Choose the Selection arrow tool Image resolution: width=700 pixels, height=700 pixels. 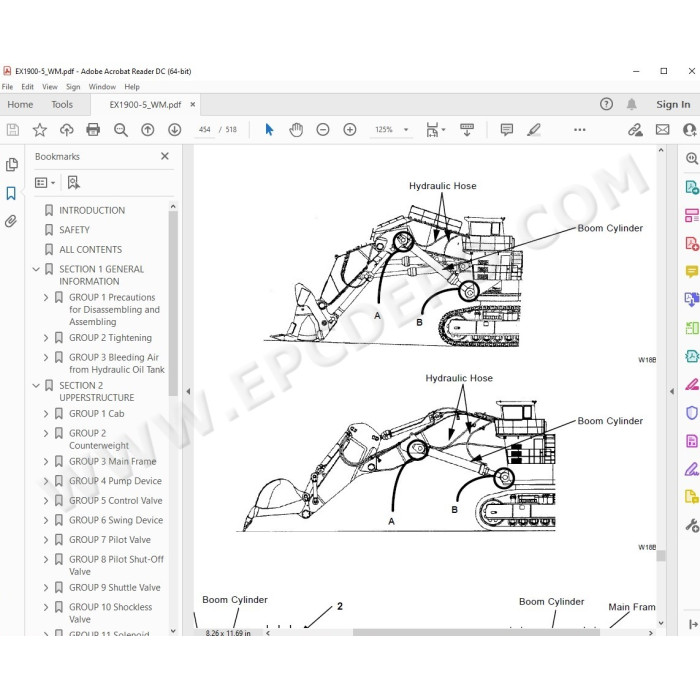point(269,130)
